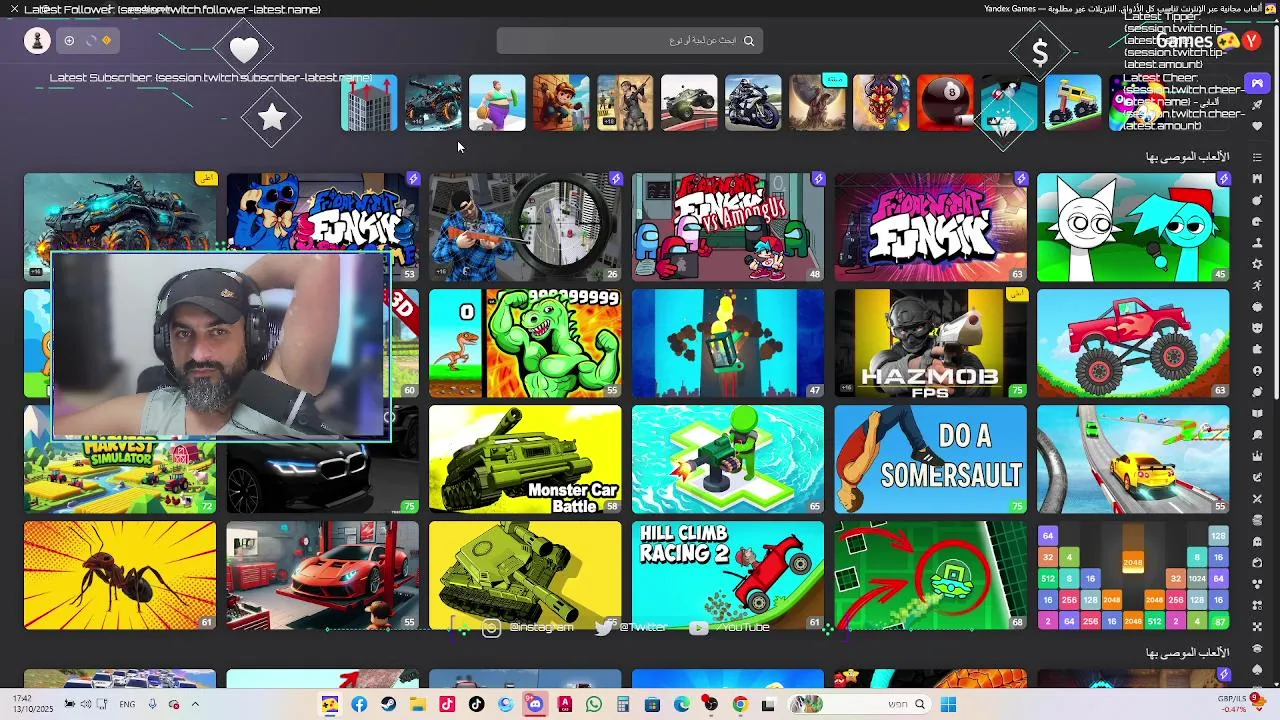Click the ENG language indicator
Screen dimensions: 1280x720
click(x=127, y=704)
